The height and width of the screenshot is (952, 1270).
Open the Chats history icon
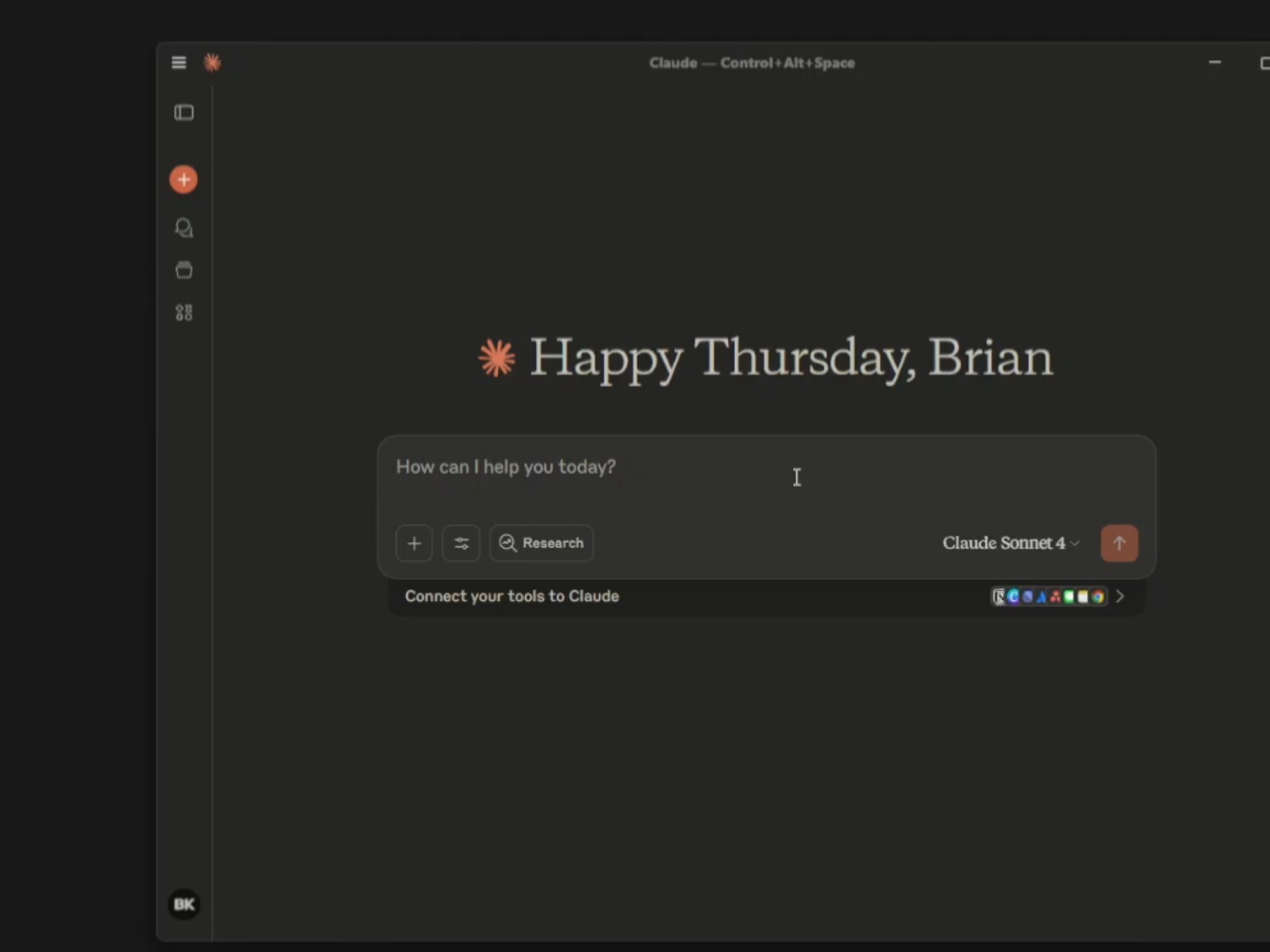184,228
